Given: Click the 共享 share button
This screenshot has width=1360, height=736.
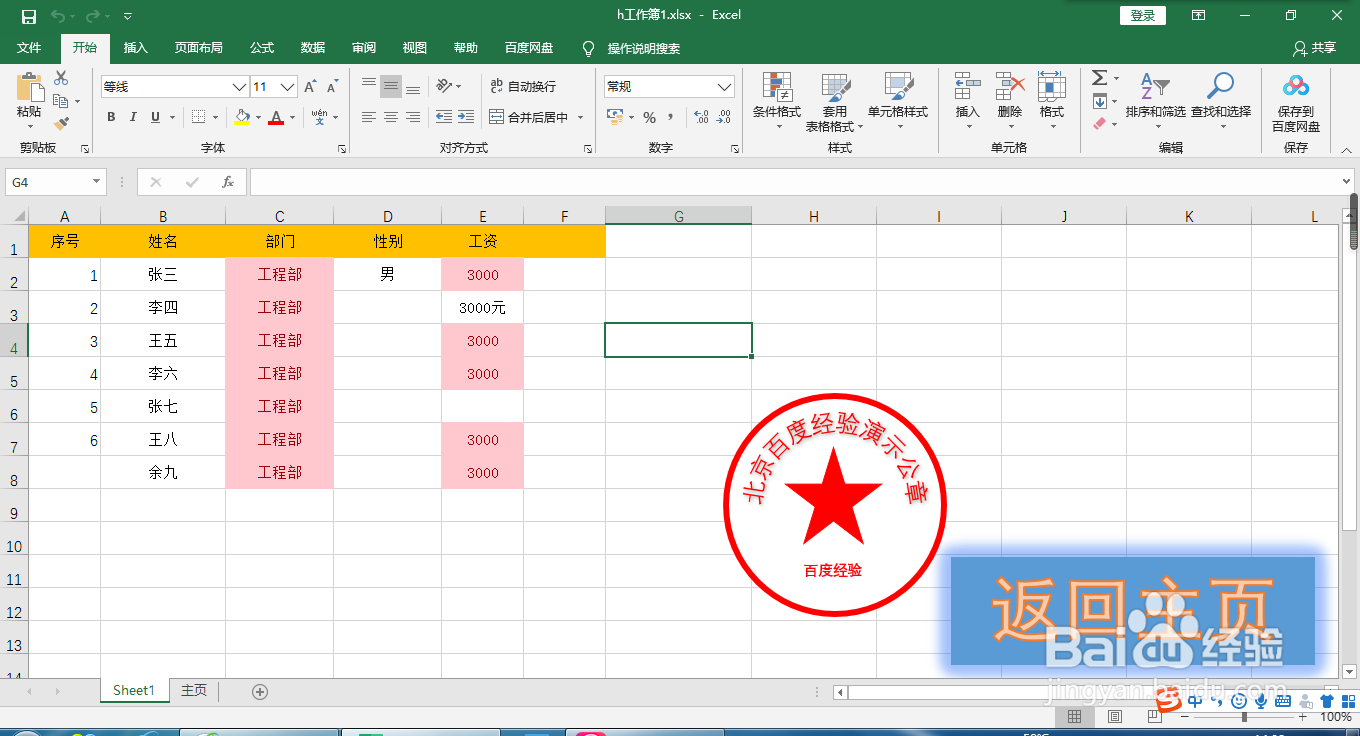Looking at the screenshot, I should (x=1314, y=48).
